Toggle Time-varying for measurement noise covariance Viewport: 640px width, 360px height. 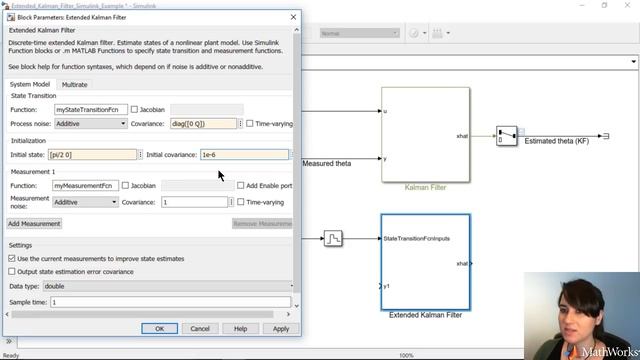240,202
